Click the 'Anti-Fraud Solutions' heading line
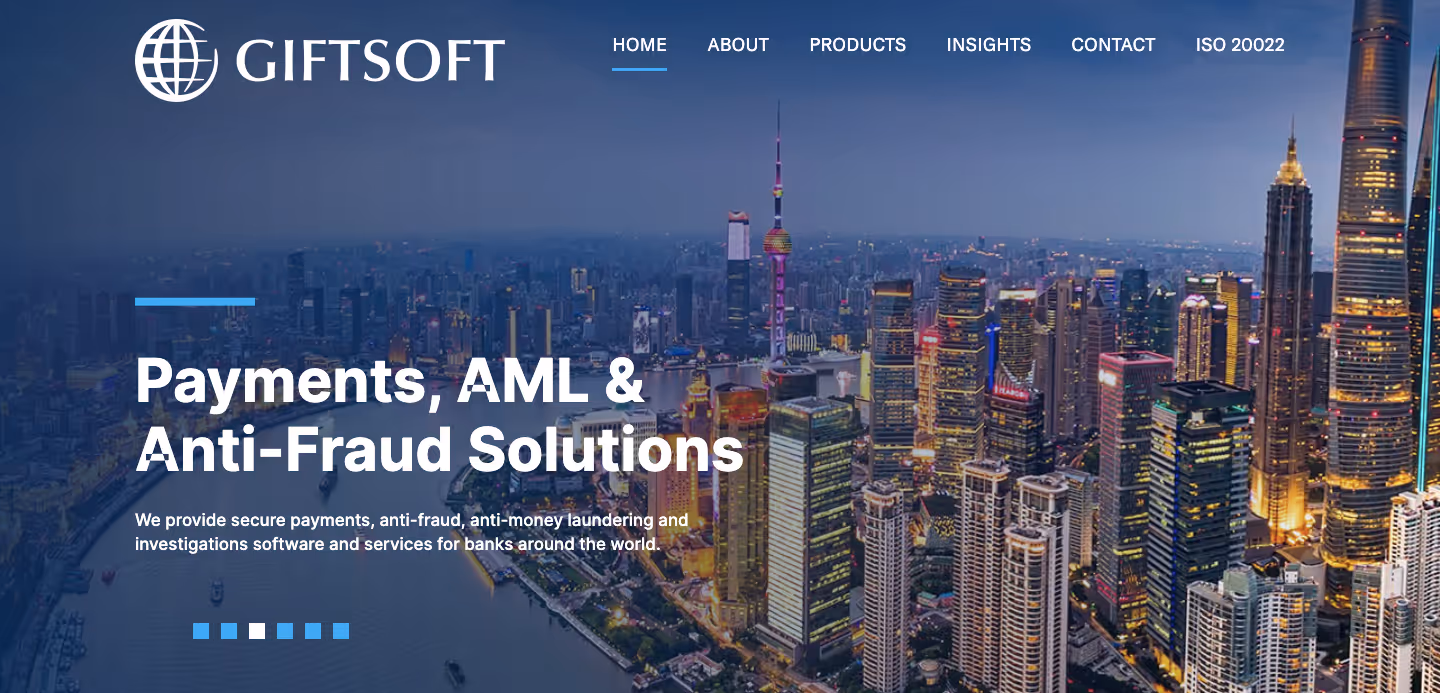Screen dimensions: 1440x693 coord(440,450)
